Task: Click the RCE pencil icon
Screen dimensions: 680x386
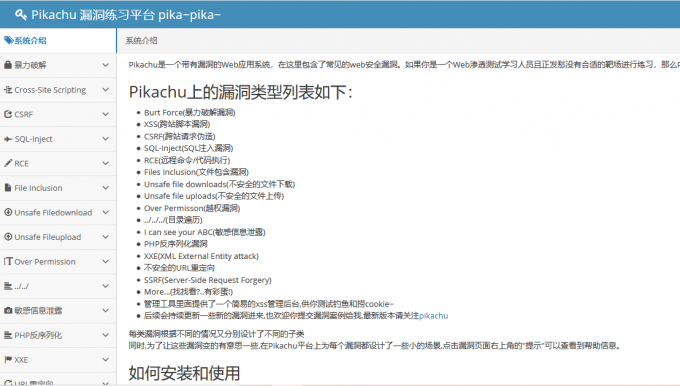Action: coord(8,163)
